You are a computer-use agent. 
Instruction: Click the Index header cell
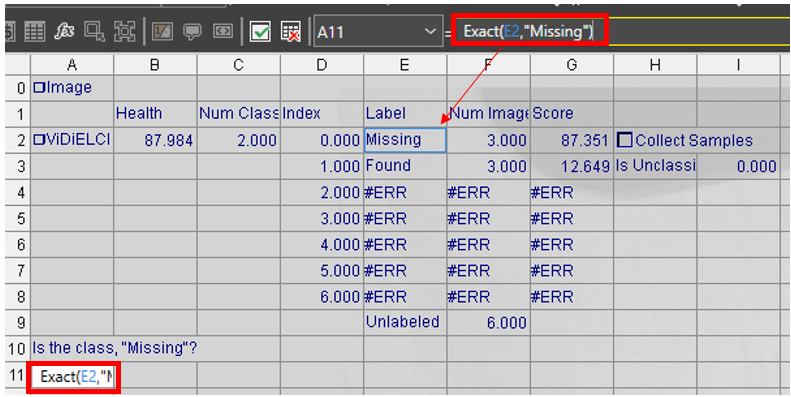click(322, 115)
